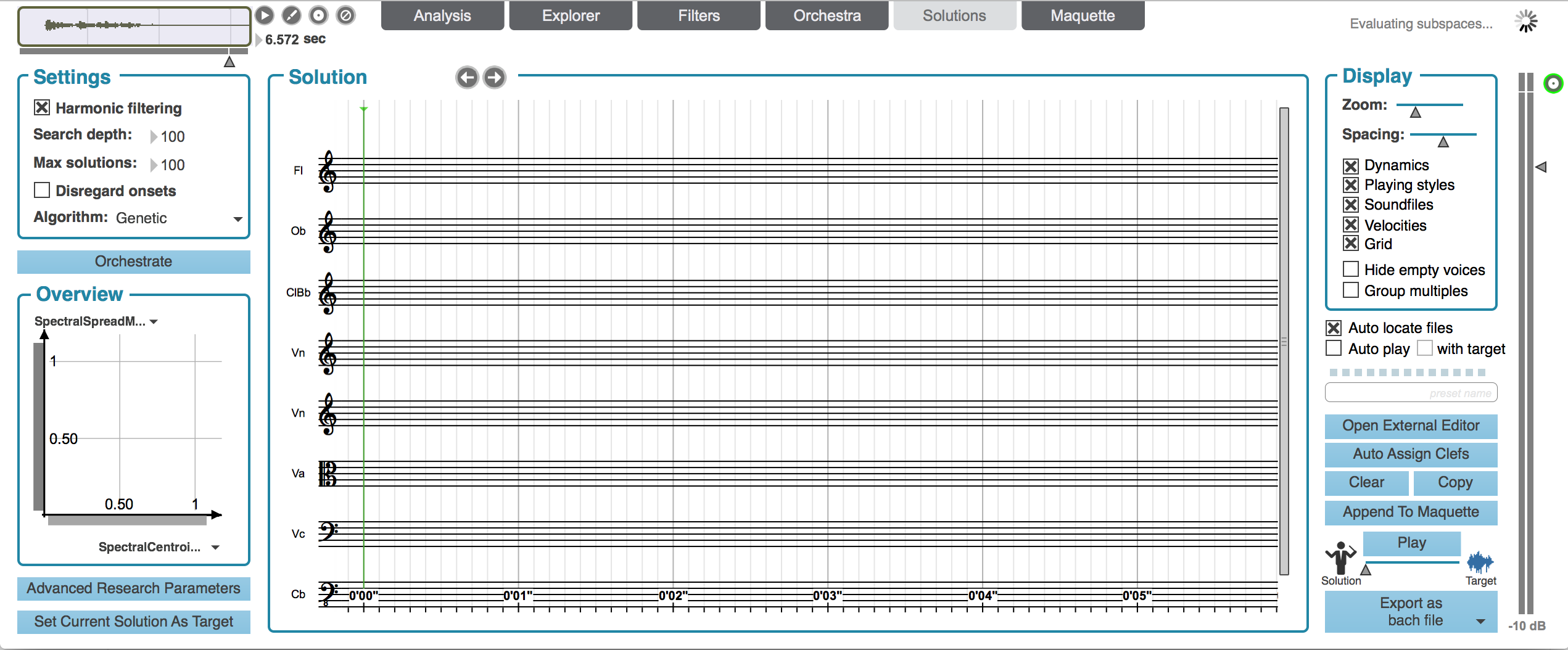Enable Group multiples checkbox

tap(1351, 290)
